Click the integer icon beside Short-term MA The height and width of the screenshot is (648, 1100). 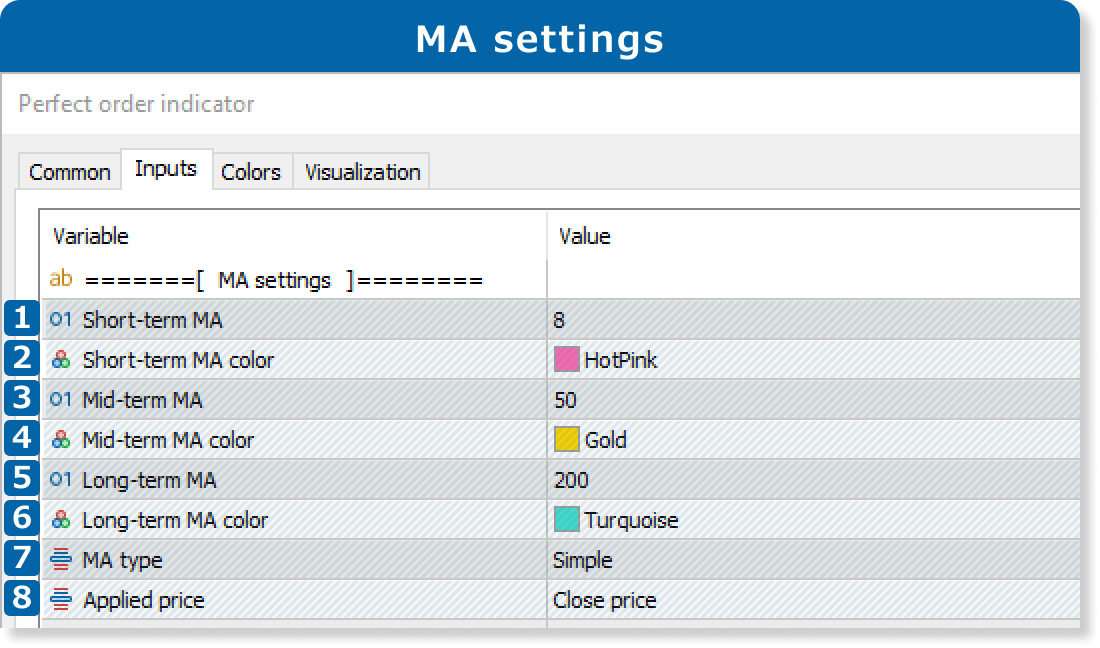click(61, 320)
